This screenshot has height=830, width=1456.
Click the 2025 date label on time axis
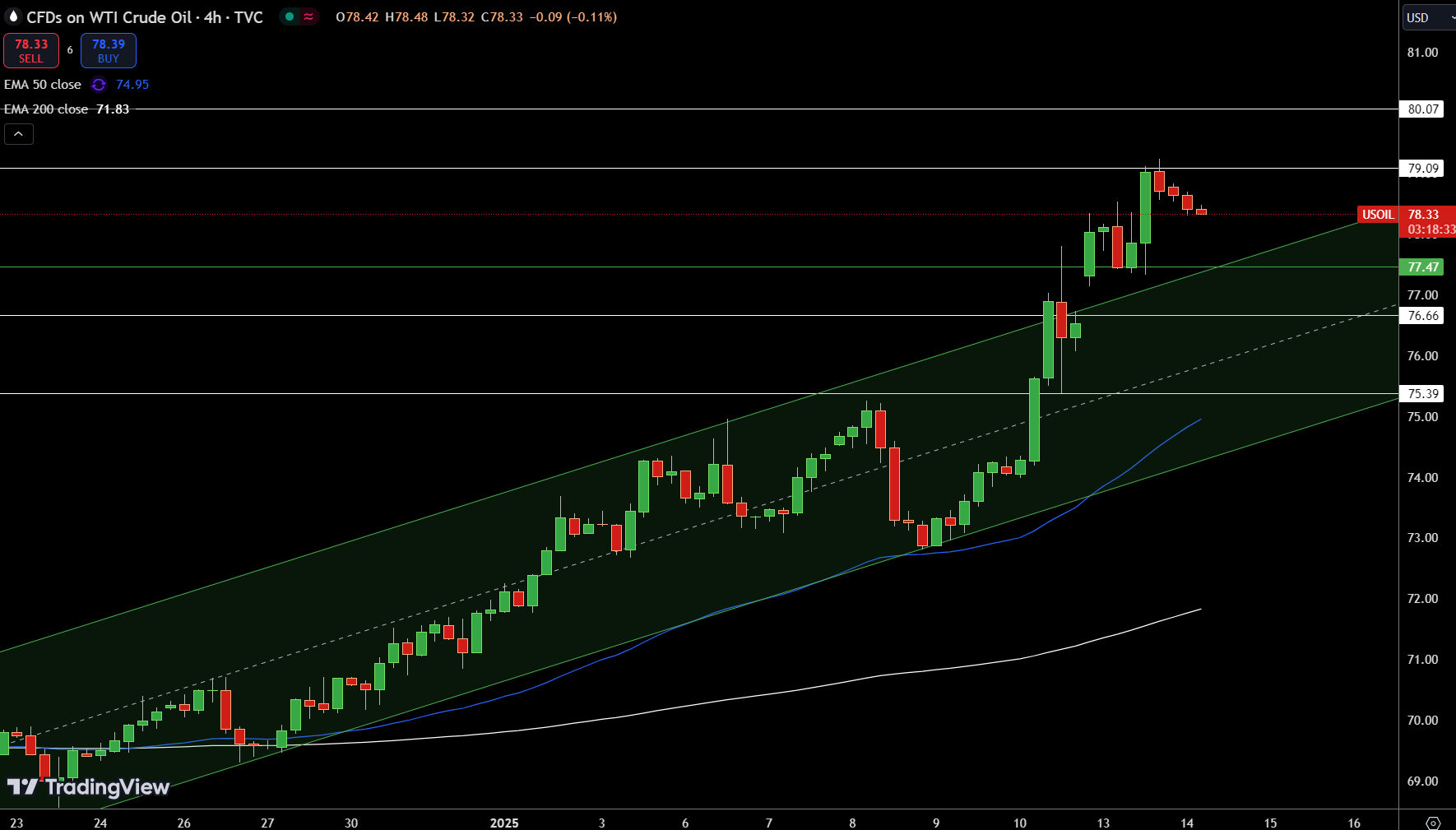504,823
